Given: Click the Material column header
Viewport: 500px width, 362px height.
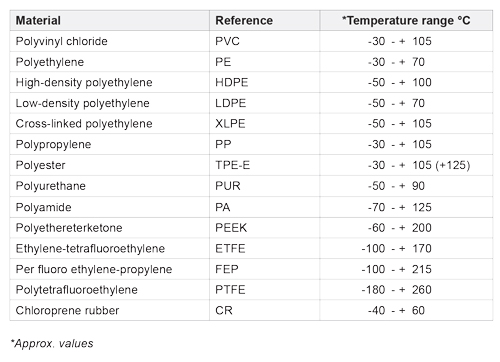Looking at the screenshot, I should click(109, 20).
